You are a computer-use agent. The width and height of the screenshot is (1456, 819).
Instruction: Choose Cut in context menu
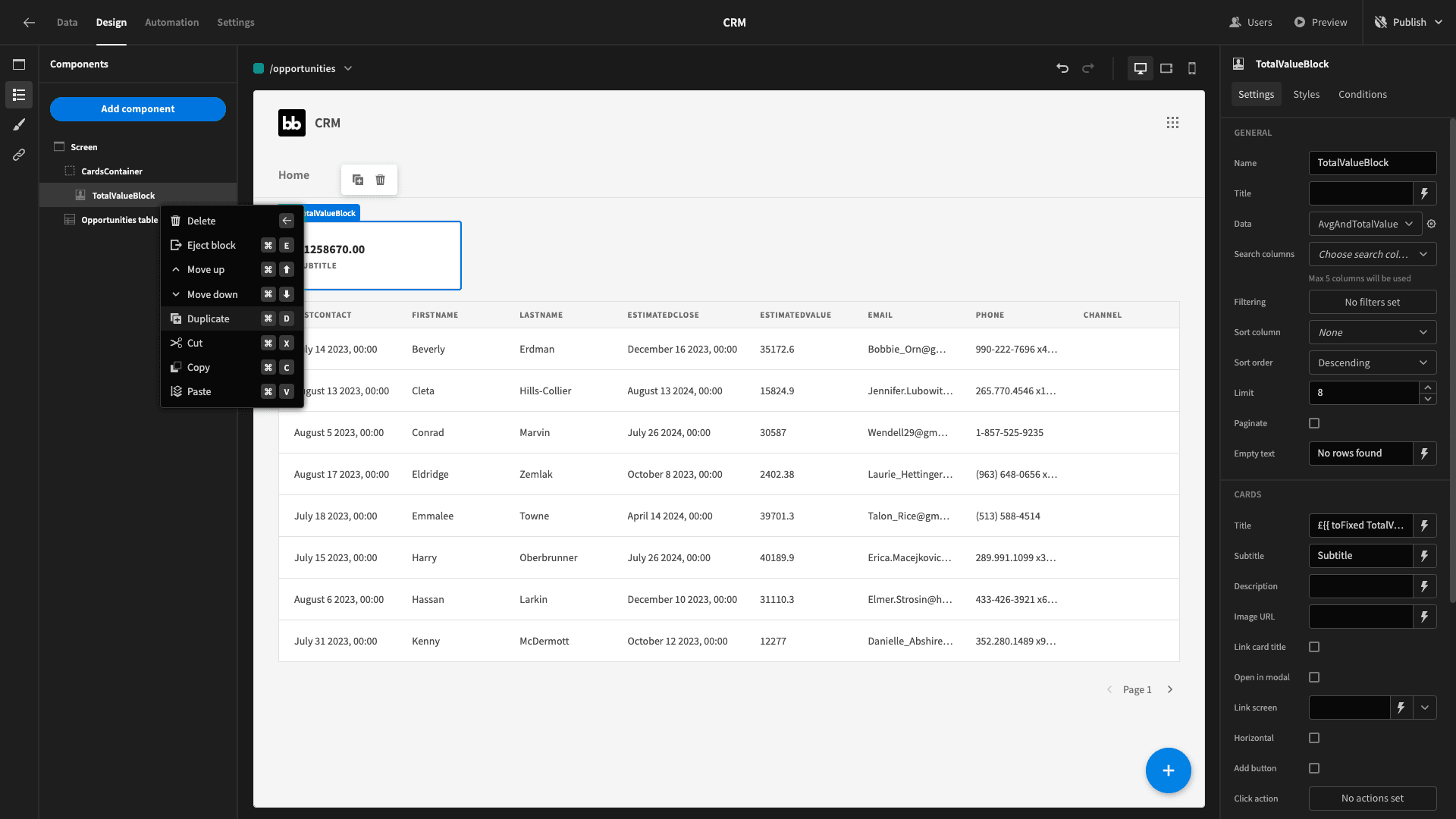point(232,343)
